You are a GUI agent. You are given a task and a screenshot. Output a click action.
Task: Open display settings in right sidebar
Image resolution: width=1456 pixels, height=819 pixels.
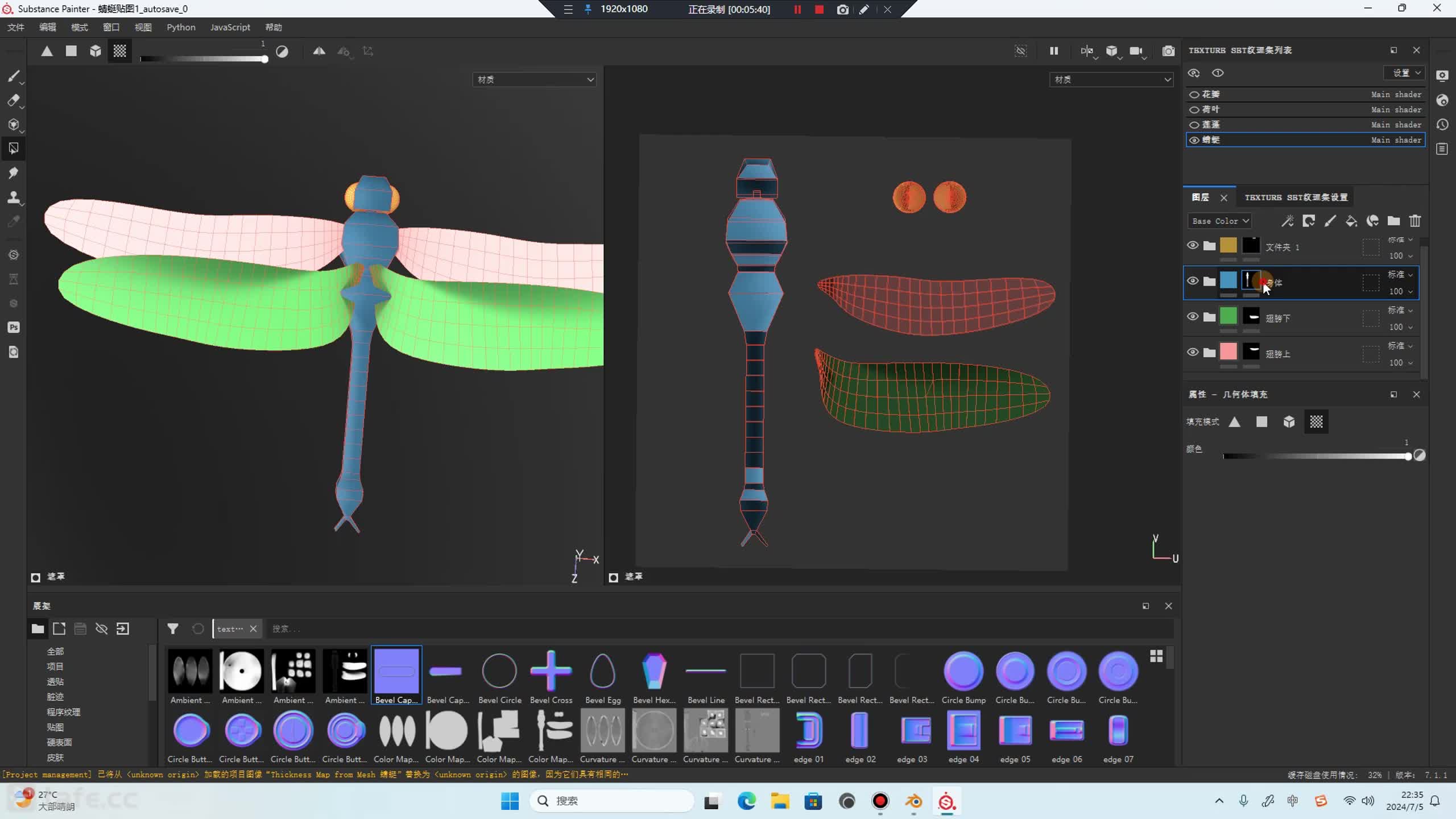(1442, 76)
